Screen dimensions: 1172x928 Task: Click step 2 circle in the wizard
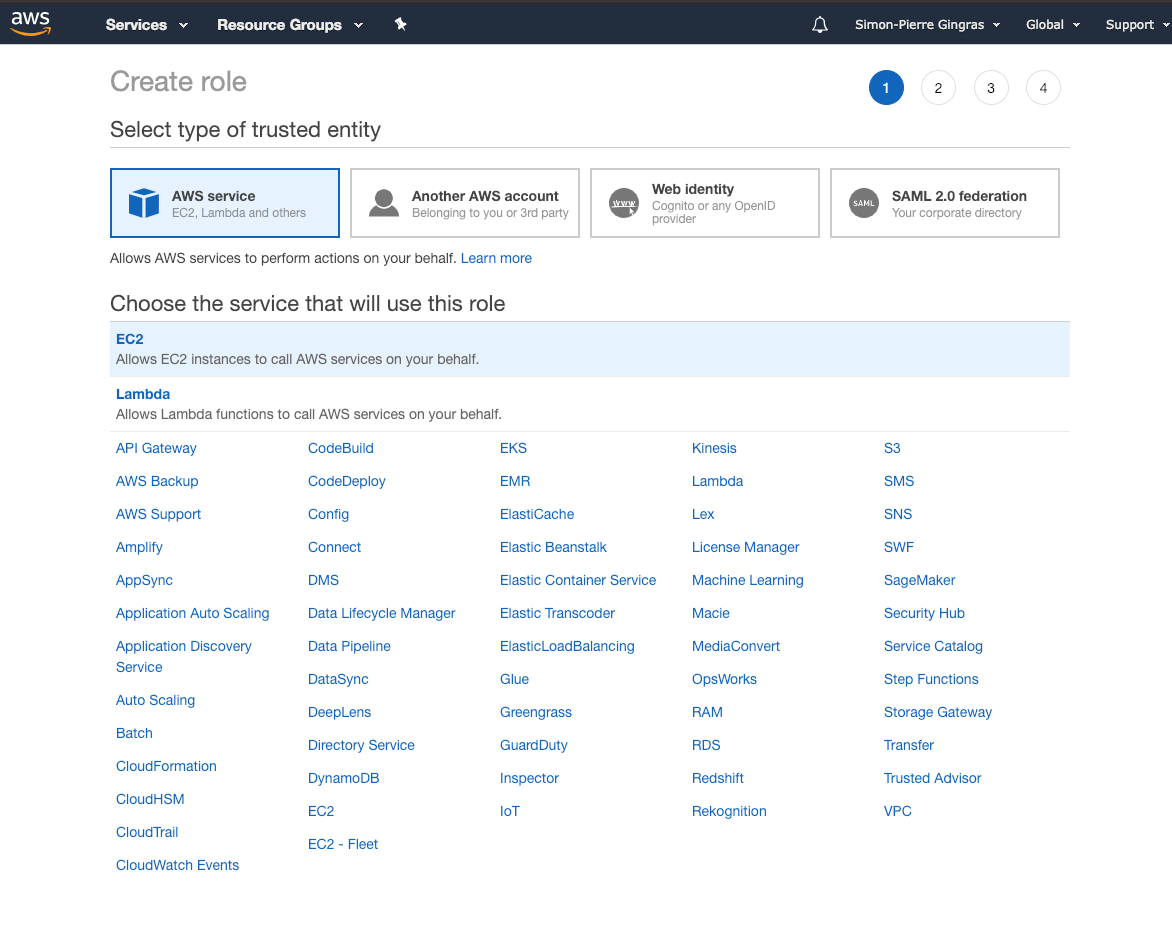pos(938,87)
